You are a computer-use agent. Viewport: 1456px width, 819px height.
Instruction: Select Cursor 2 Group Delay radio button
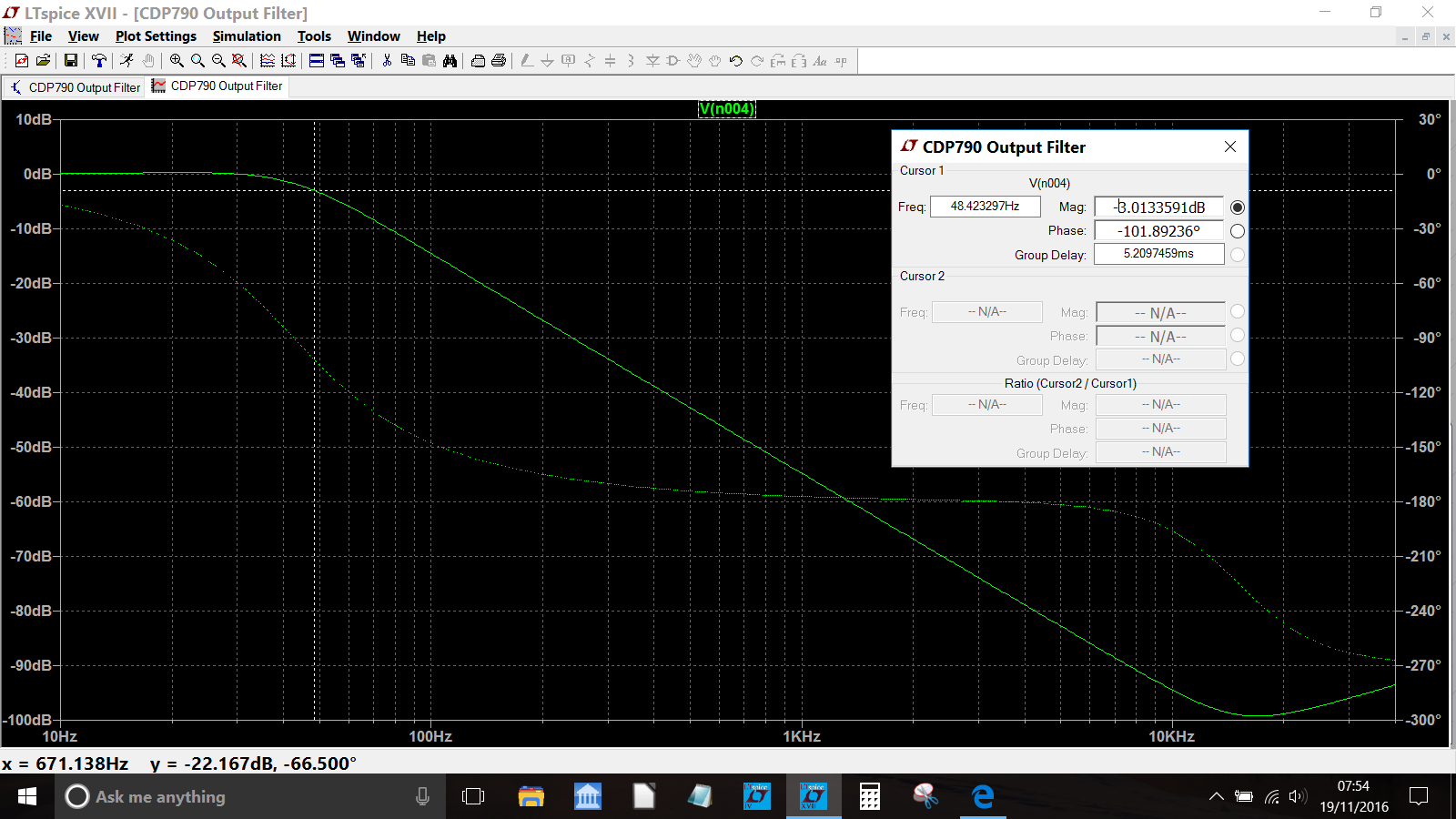(x=1238, y=359)
